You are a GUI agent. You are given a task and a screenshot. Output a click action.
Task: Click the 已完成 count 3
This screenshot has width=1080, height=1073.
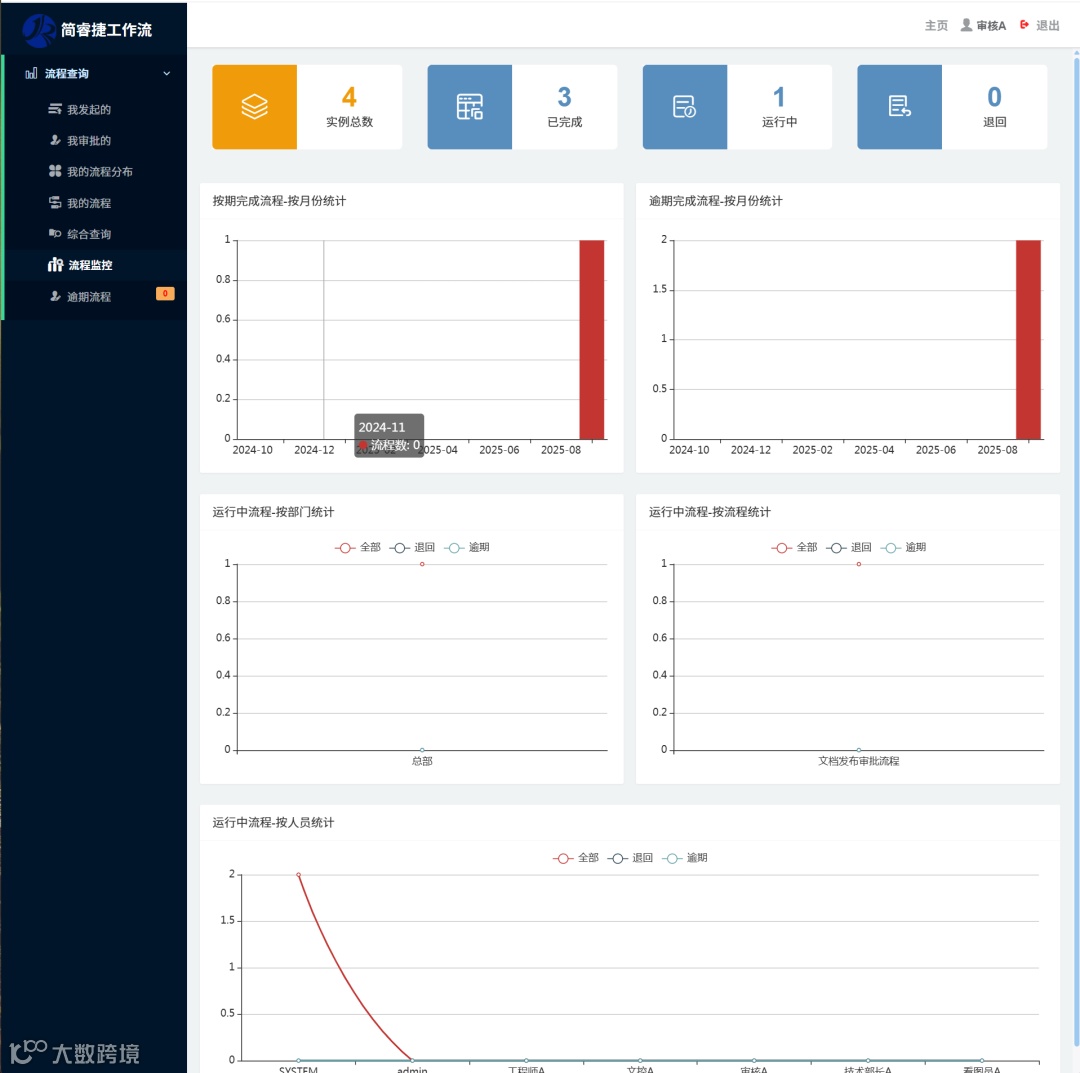[564, 97]
